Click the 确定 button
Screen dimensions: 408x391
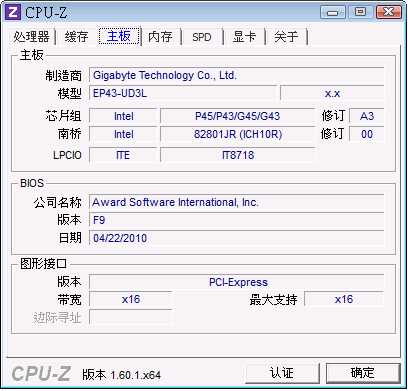363,373
